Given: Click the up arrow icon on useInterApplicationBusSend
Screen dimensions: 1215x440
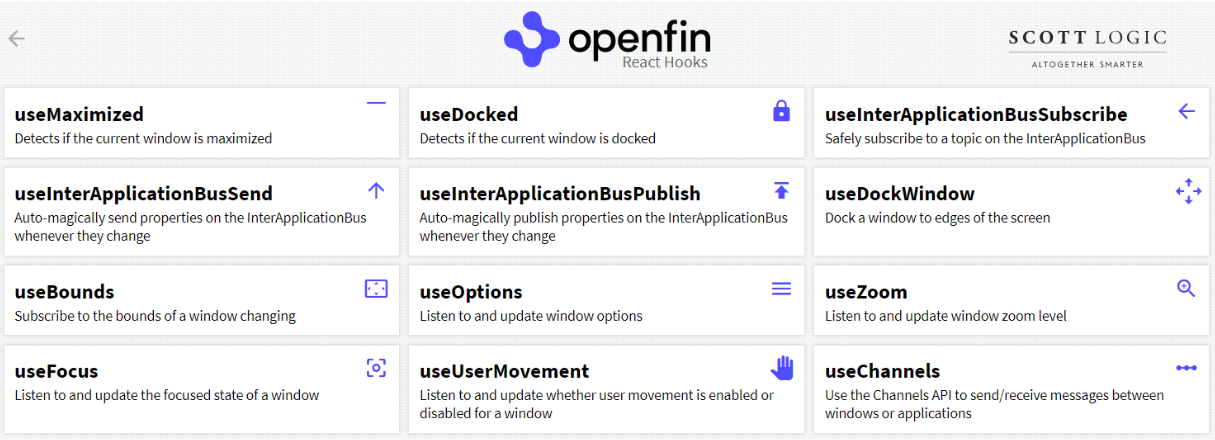Looking at the screenshot, I should [x=376, y=190].
